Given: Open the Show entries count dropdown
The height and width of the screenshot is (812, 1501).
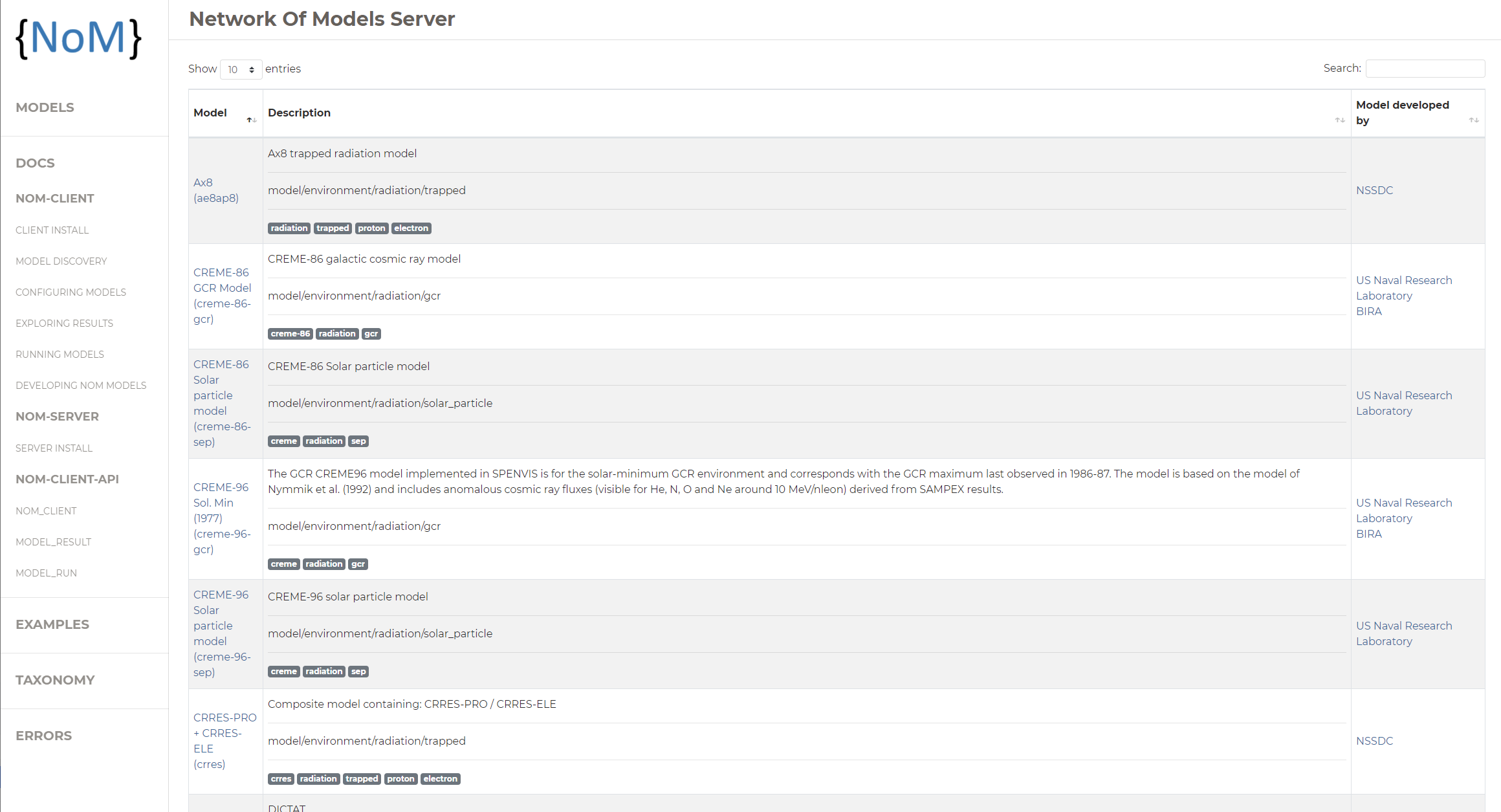Looking at the screenshot, I should 241,69.
